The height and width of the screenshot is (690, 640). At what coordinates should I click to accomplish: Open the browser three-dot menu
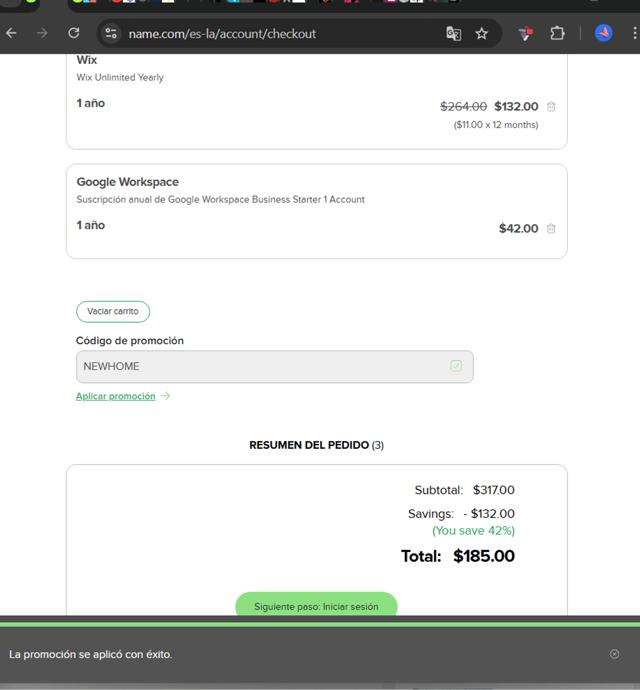pyautogui.click(x=634, y=33)
